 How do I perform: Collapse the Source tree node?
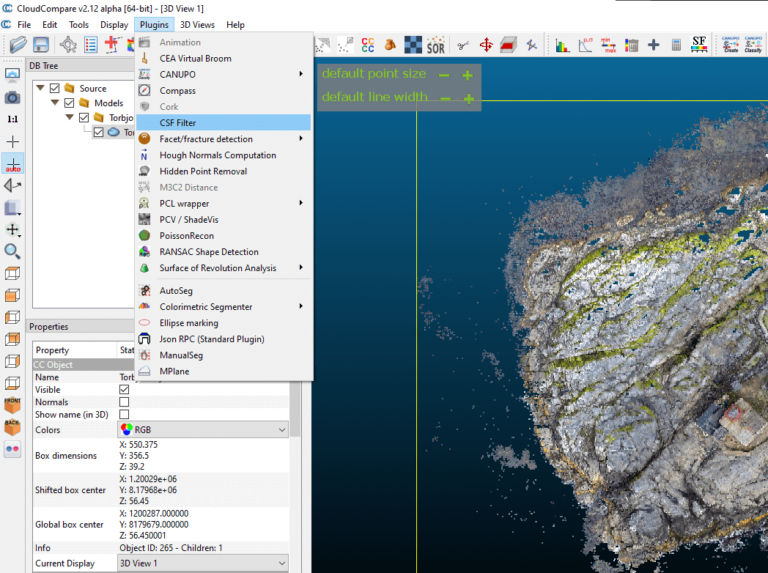click(40, 88)
